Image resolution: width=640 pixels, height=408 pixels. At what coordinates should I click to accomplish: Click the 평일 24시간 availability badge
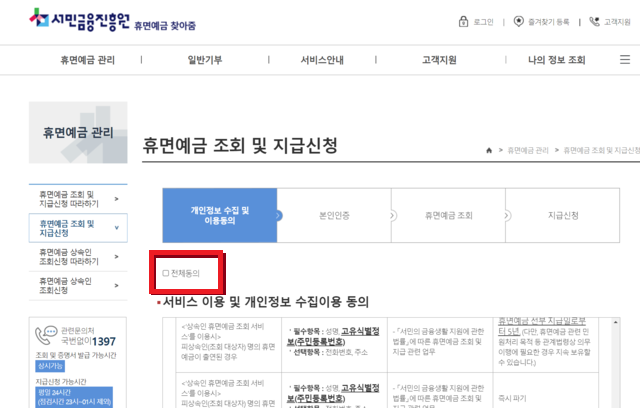pos(74,397)
